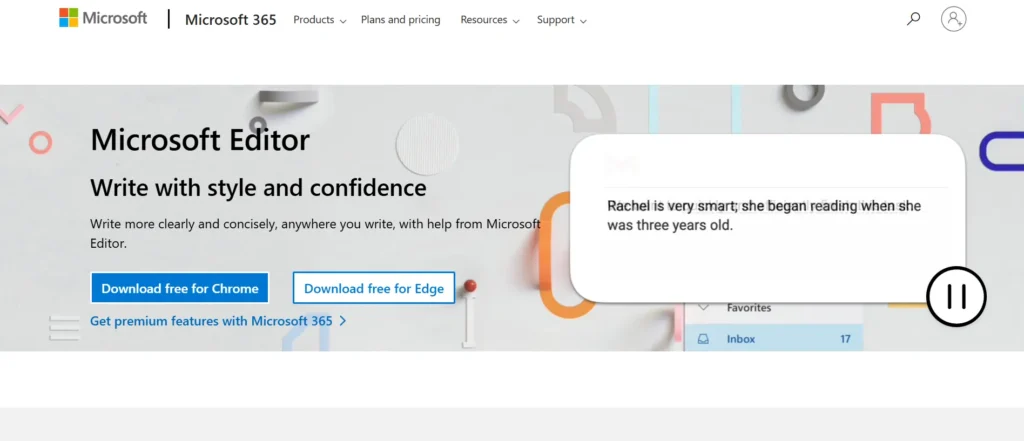Click the Microsoft logo

[x=103, y=18]
